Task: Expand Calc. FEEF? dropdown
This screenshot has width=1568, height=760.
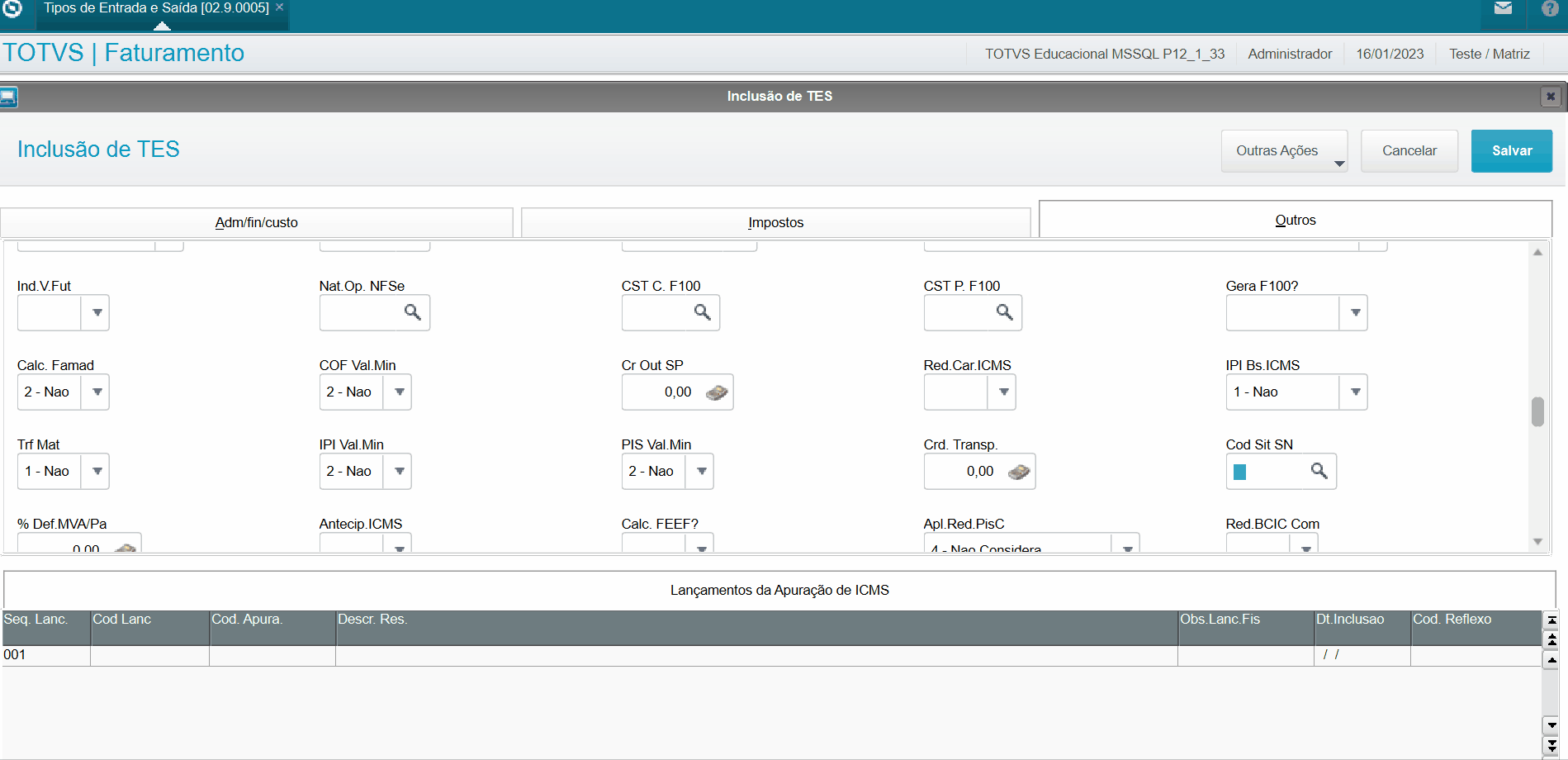Action: (700, 545)
